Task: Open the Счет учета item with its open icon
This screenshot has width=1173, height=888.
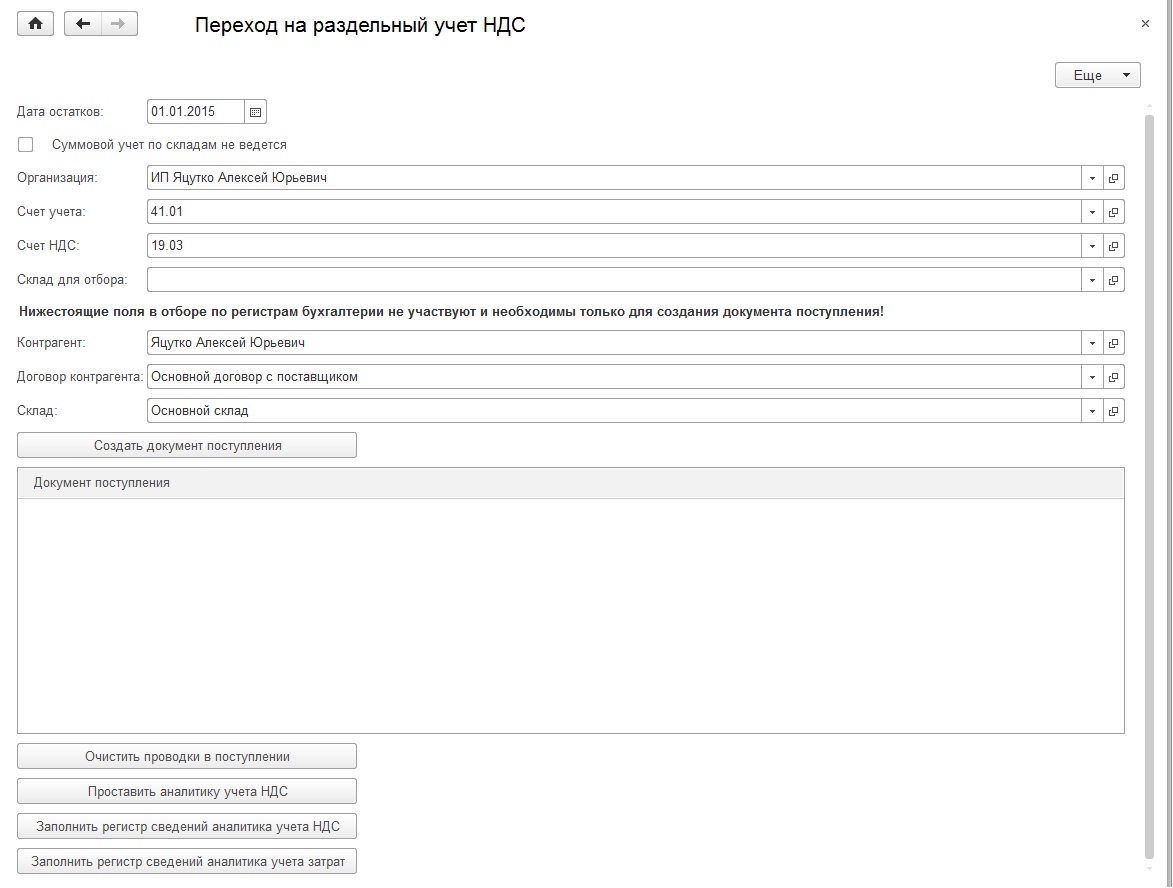Action: tap(1114, 212)
